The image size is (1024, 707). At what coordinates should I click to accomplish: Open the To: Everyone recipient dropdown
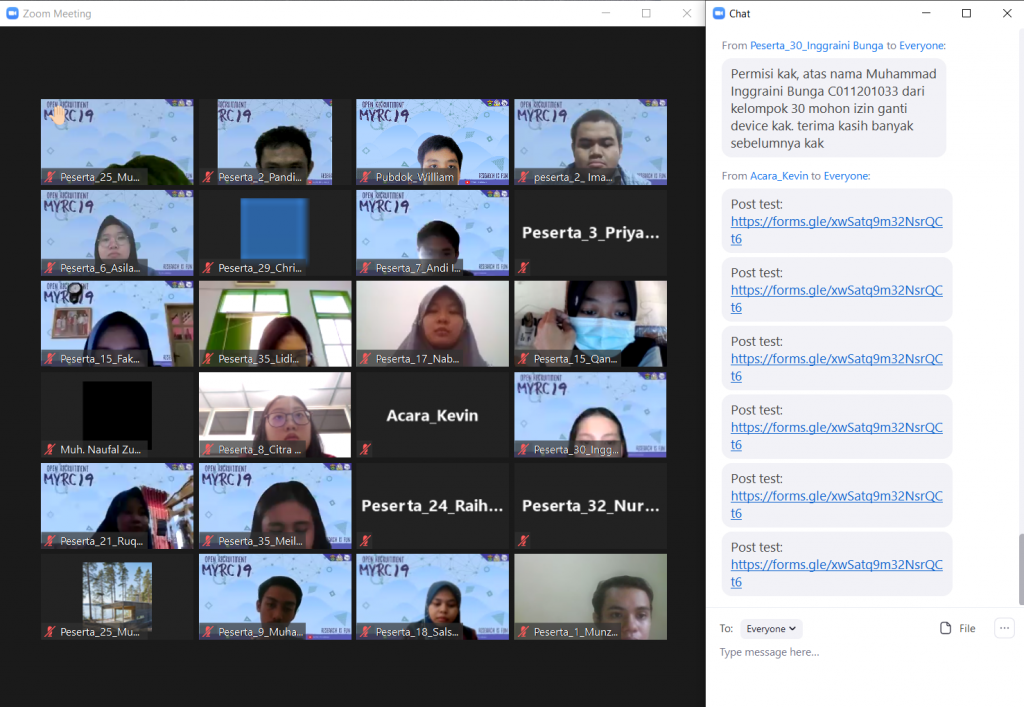[771, 629]
